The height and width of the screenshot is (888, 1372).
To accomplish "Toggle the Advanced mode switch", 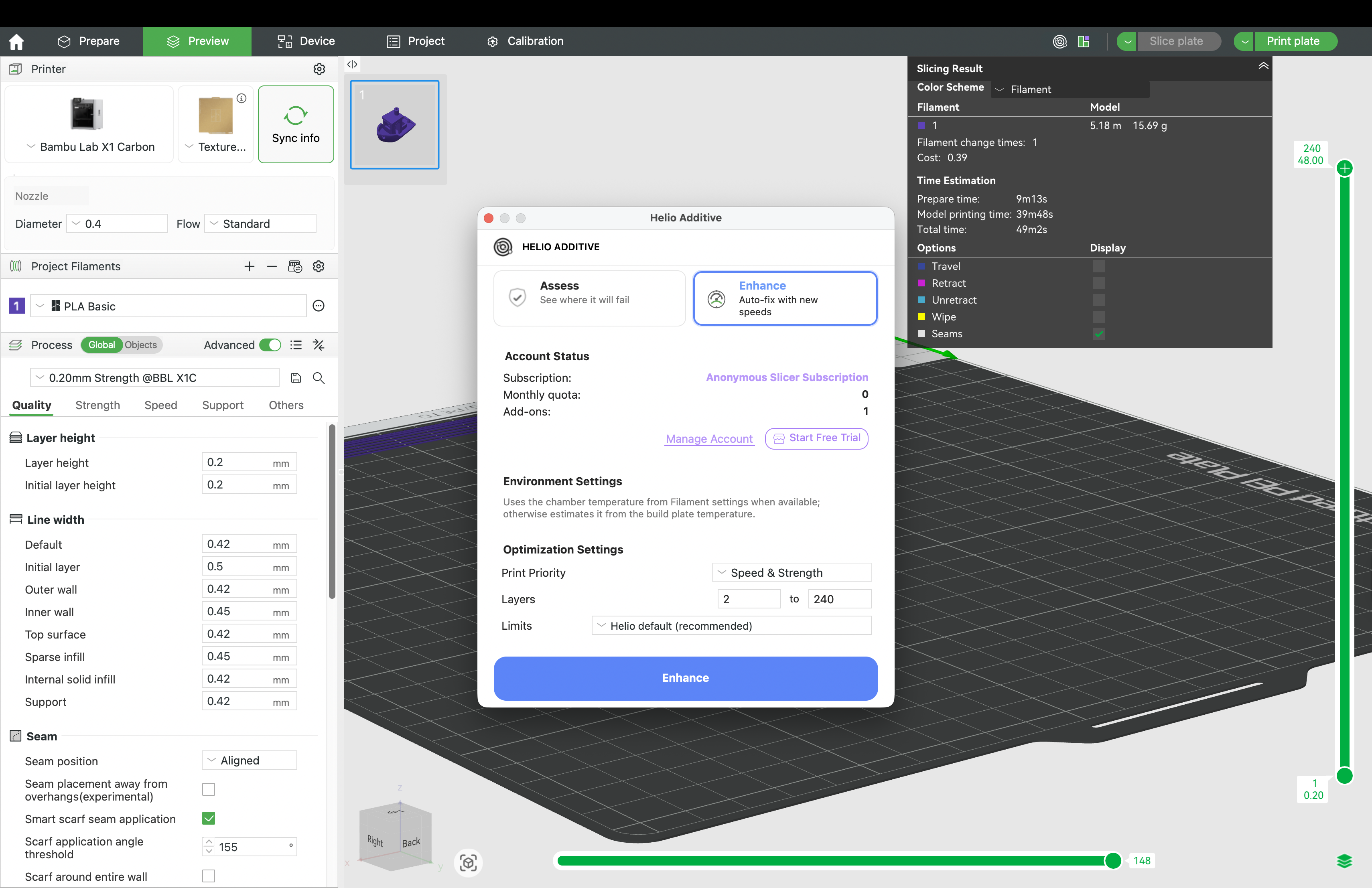I will [270, 345].
